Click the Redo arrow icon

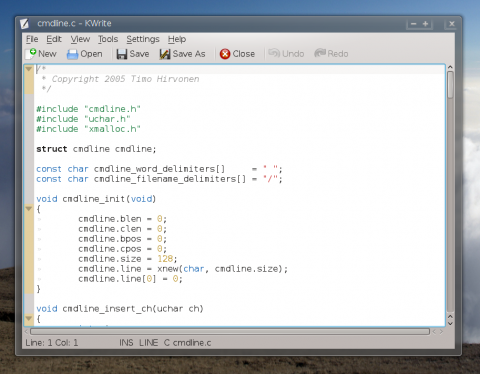320,53
